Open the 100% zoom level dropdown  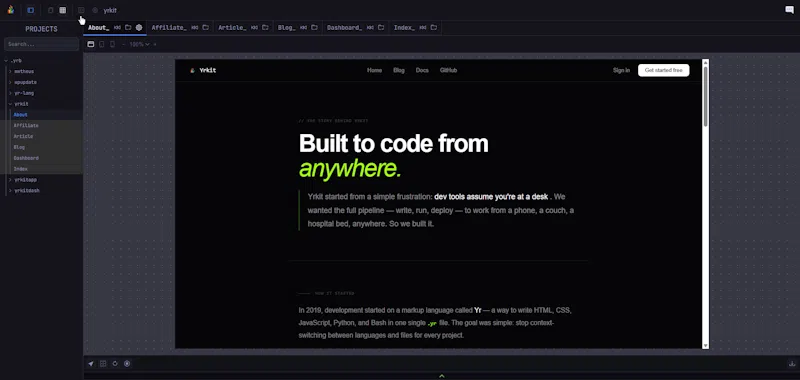(x=139, y=44)
